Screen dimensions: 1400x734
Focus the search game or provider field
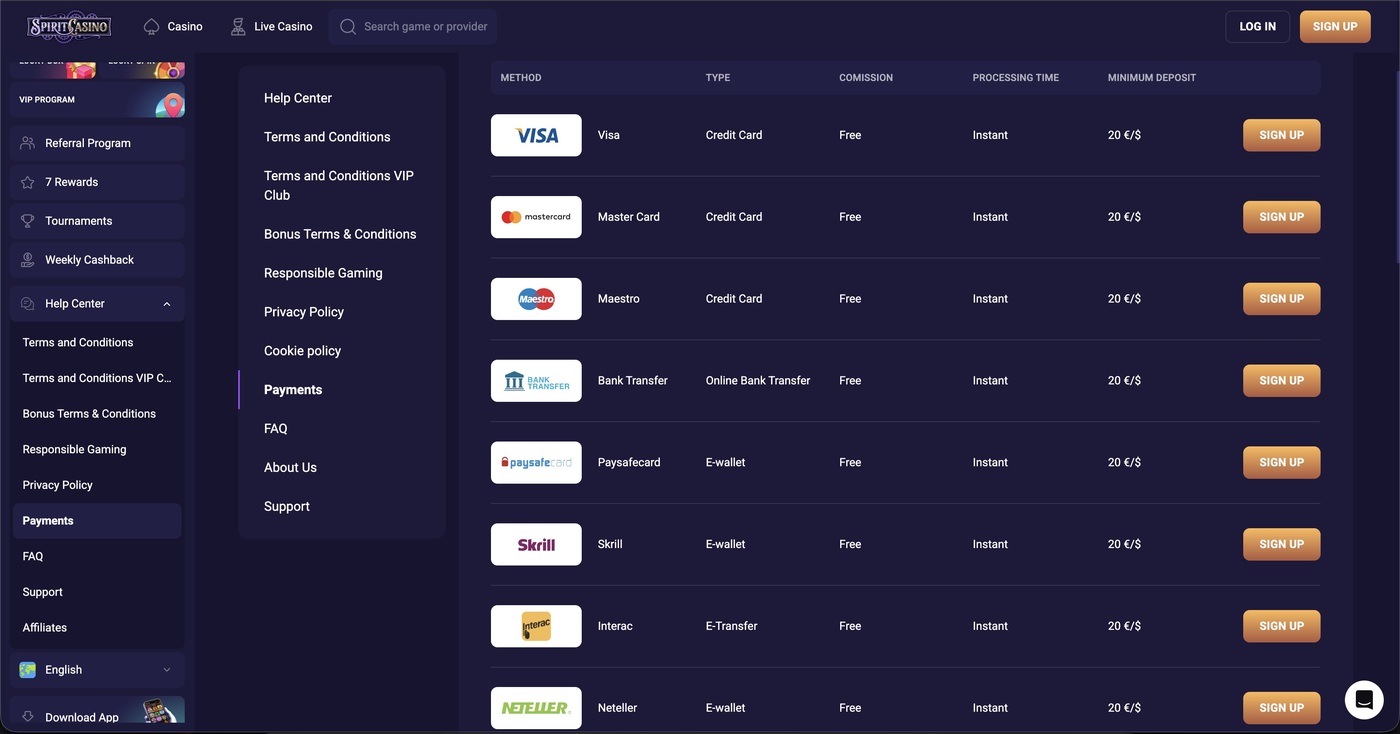(x=413, y=27)
